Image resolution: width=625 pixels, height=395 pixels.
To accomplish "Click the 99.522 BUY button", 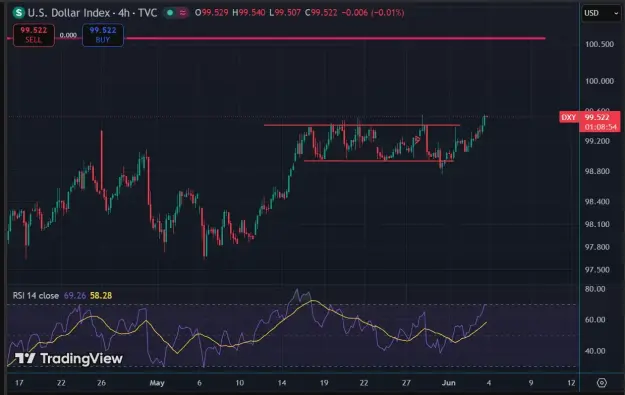I will pos(103,35).
